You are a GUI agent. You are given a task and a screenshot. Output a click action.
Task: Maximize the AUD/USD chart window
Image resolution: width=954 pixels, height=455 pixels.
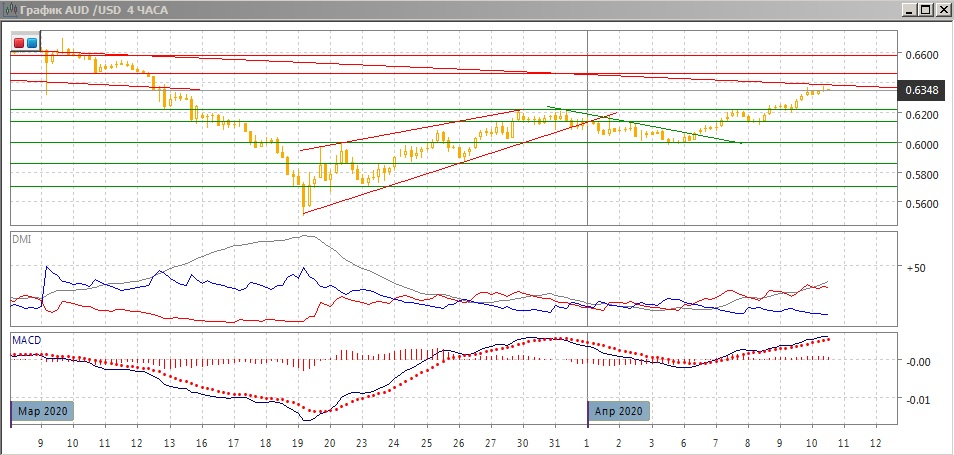925,10
